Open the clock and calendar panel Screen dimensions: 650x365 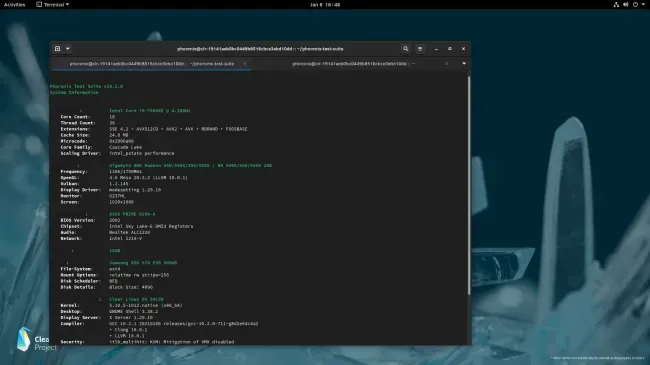(325, 5)
